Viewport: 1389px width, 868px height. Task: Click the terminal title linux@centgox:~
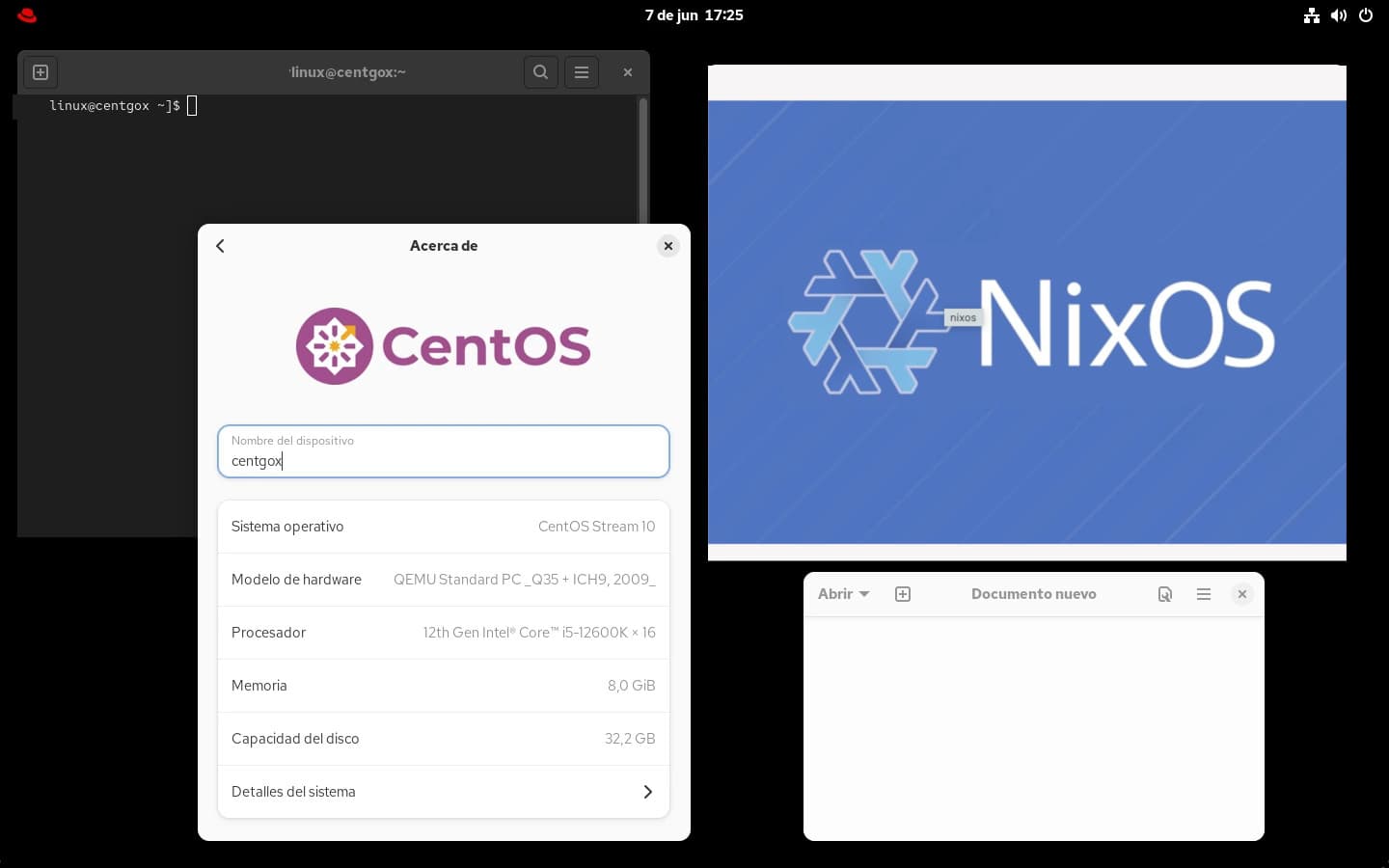coord(347,72)
